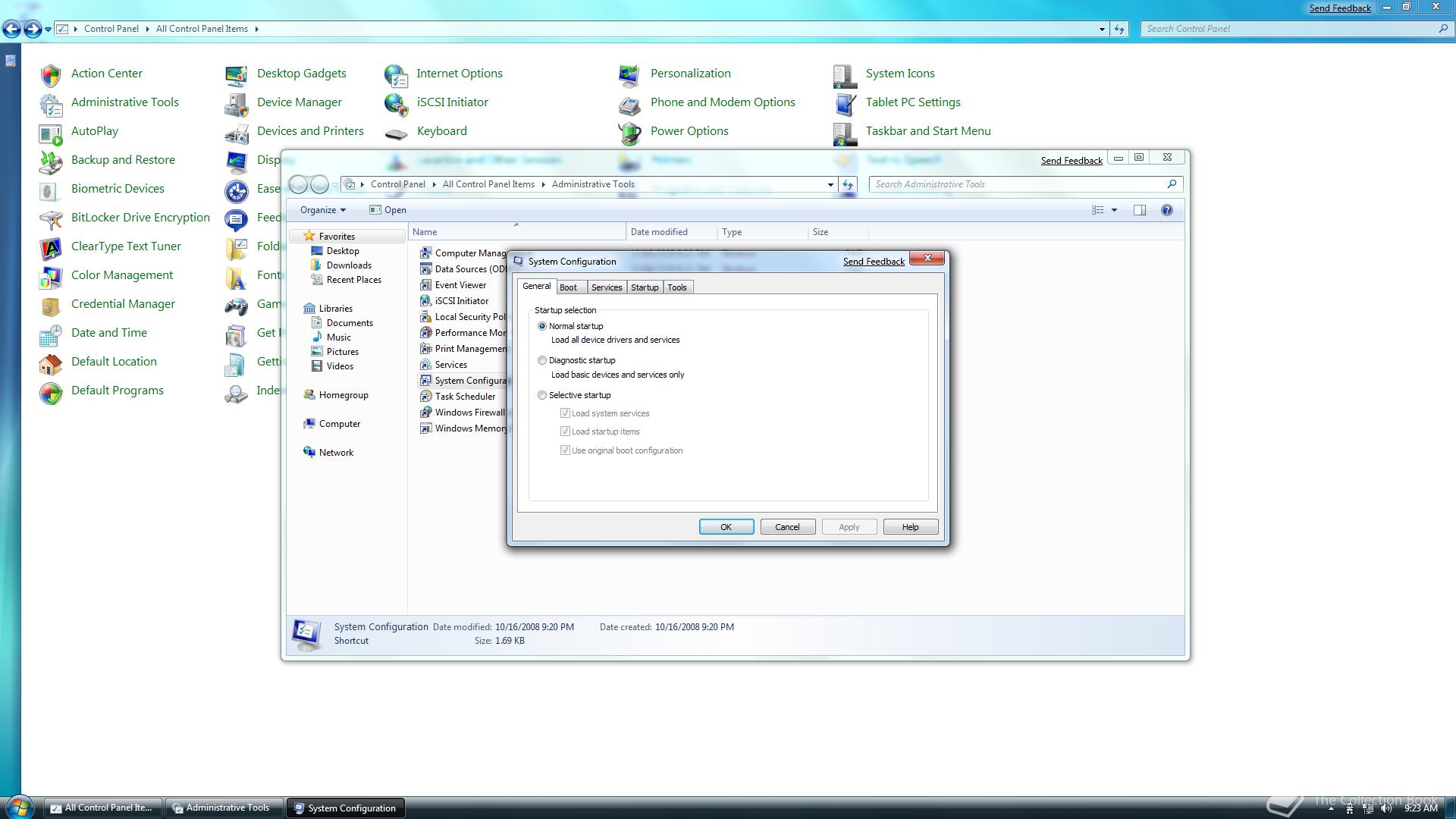Select the Normal startup radio button
1456x819 pixels.
click(542, 326)
